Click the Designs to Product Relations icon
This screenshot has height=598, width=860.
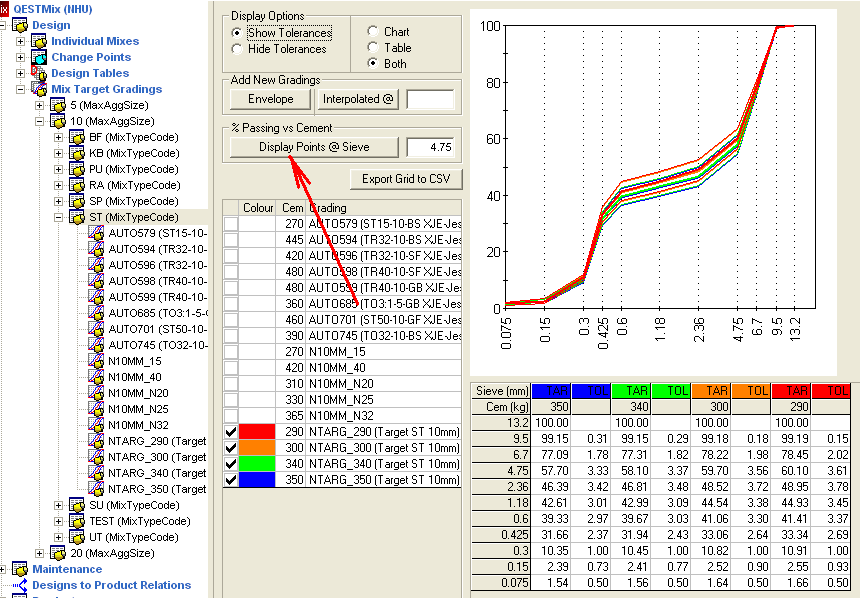[21, 585]
